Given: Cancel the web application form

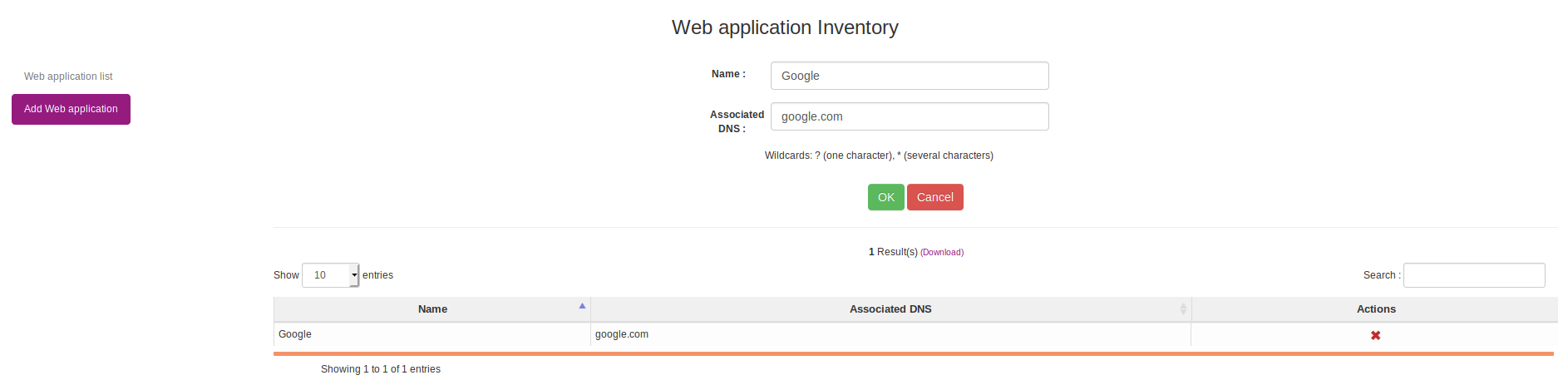Looking at the screenshot, I should [934, 197].
